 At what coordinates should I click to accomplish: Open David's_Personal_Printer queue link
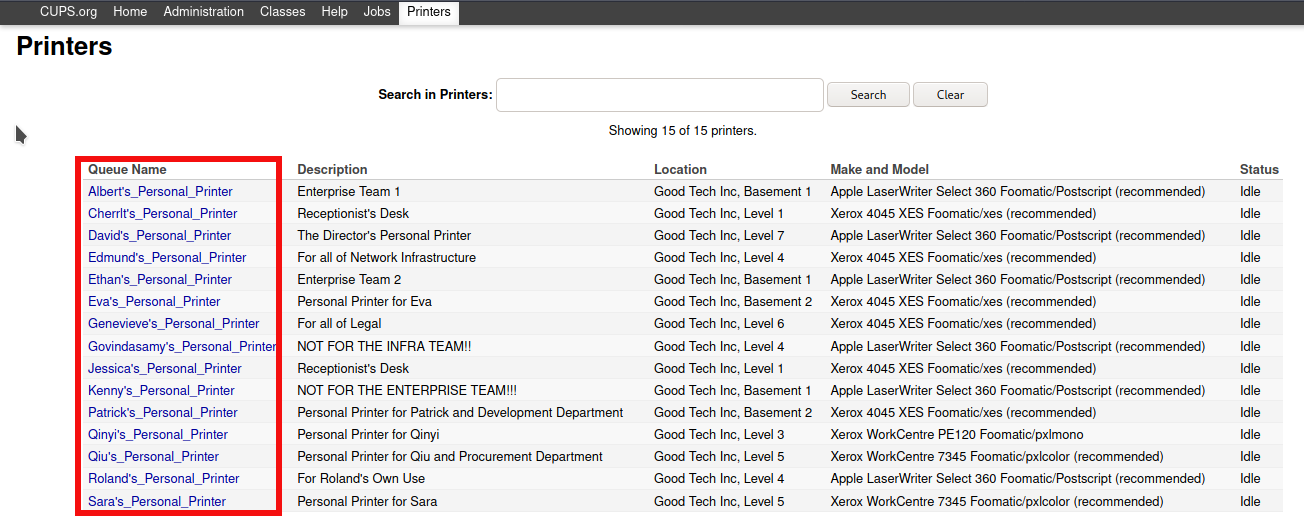coord(159,235)
